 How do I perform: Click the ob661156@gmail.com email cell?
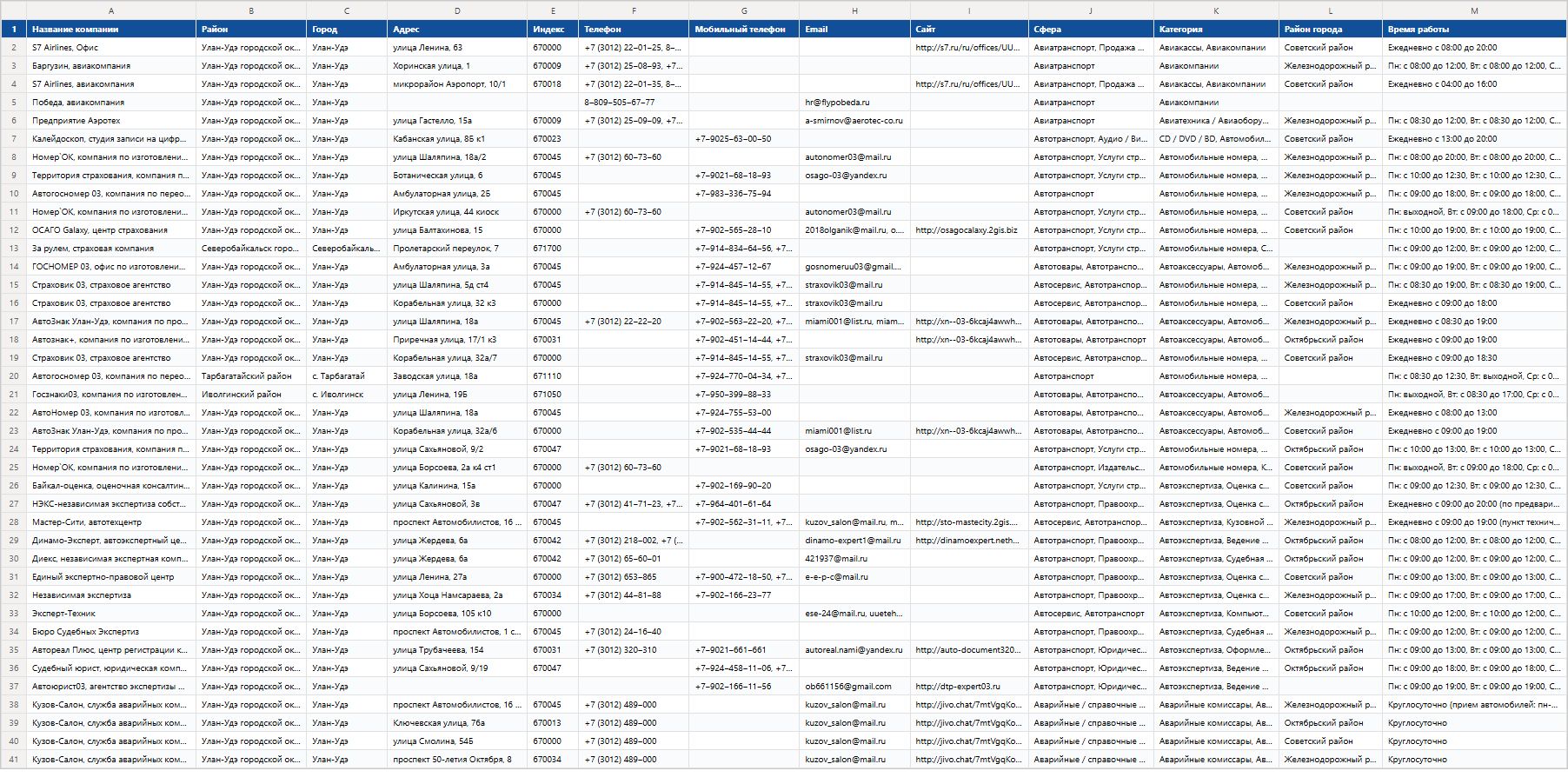tap(855, 687)
